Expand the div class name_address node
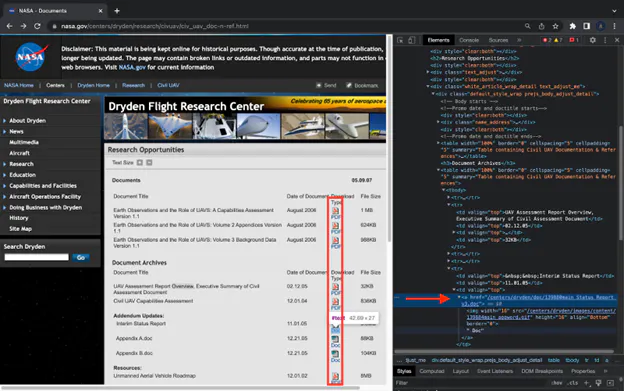The height and width of the screenshot is (391, 624). pyautogui.click(x=439, y=122)
